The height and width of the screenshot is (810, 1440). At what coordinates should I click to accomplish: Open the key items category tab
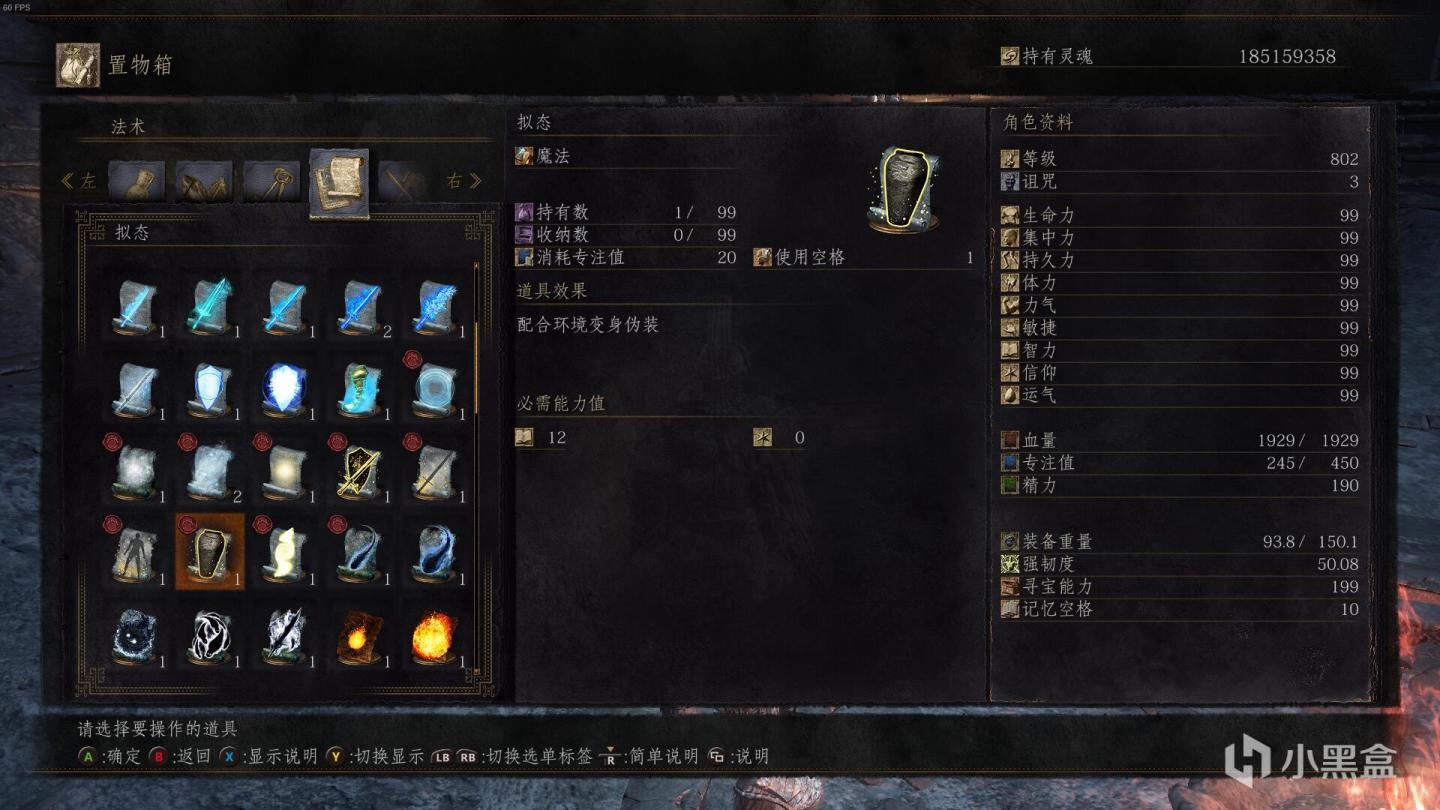(271, 182)
